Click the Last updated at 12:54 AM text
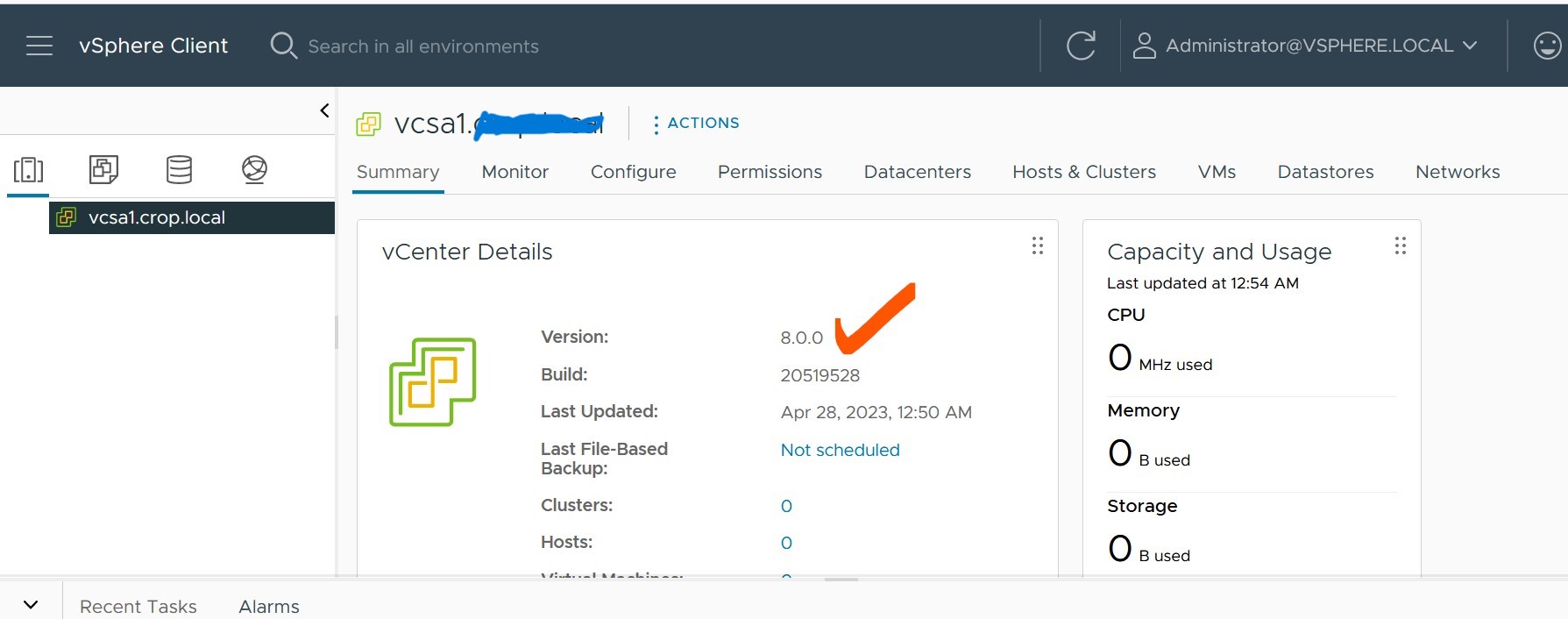Viewport: 1568px width, 619px height. click(x=1203, y=283)
